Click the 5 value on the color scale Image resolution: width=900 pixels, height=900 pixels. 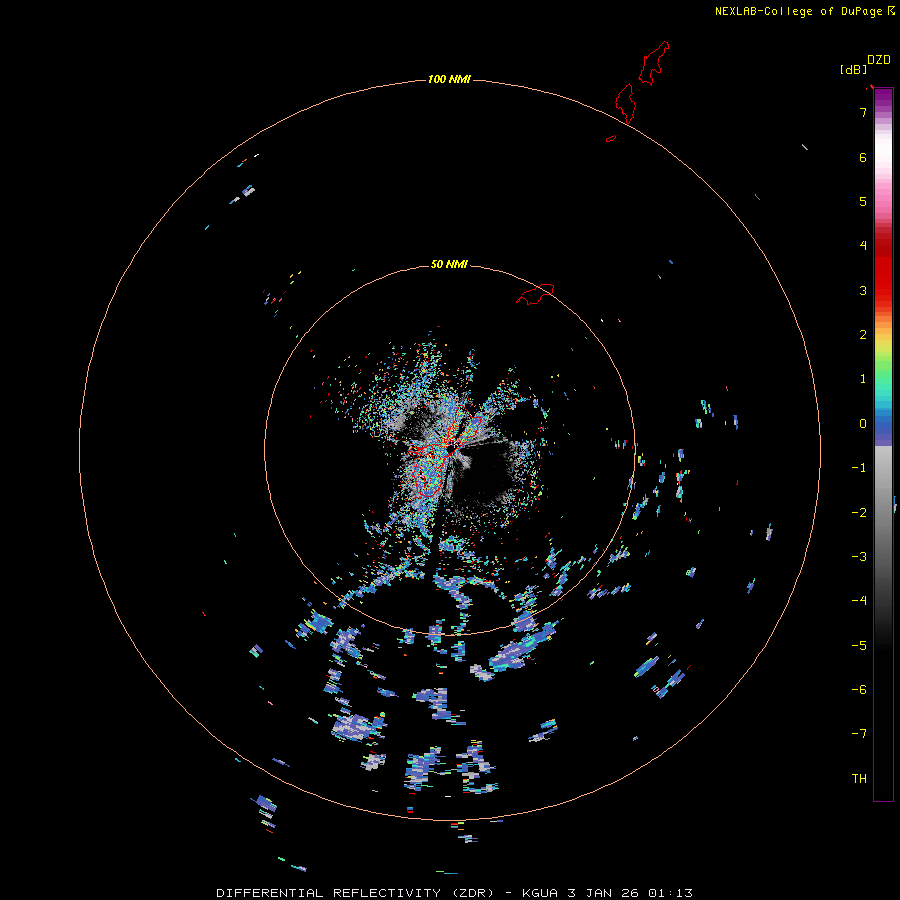[863, 201]
